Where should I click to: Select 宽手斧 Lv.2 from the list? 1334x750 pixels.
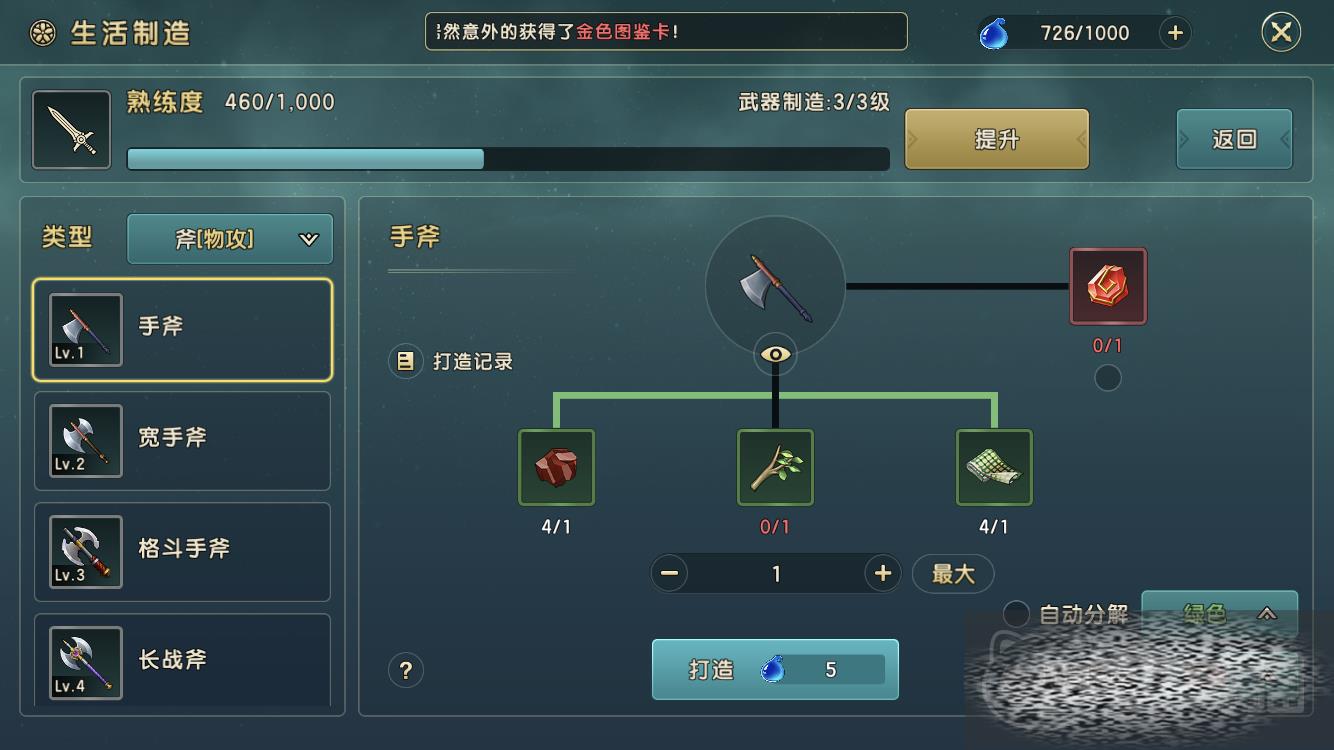(182, 441)
